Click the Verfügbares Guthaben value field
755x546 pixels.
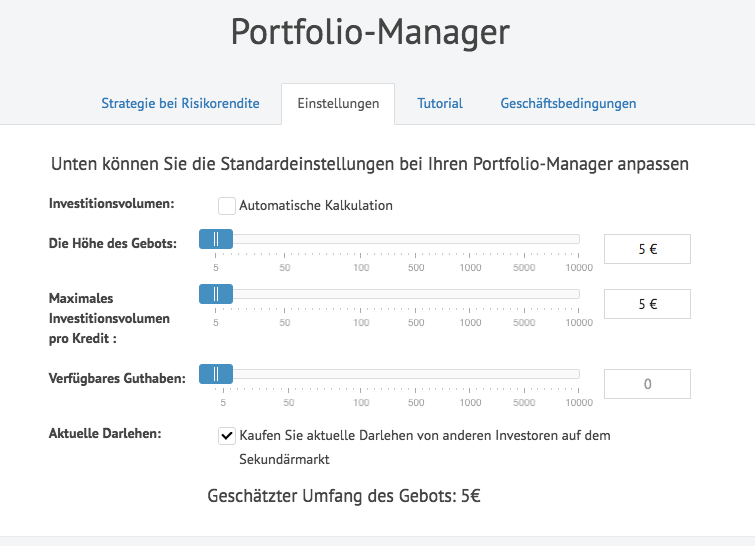pos(647,384)
